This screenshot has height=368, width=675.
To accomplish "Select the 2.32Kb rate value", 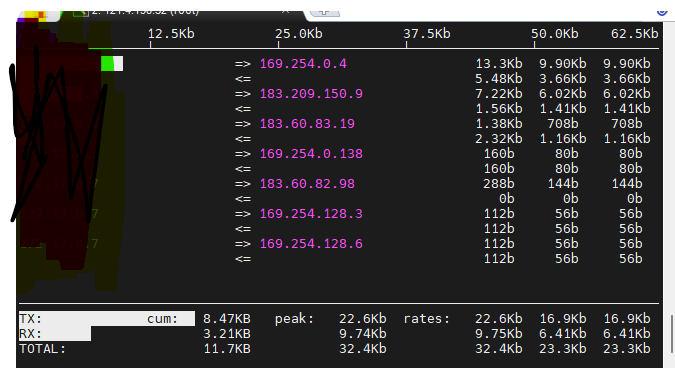I will click(499, 139).
